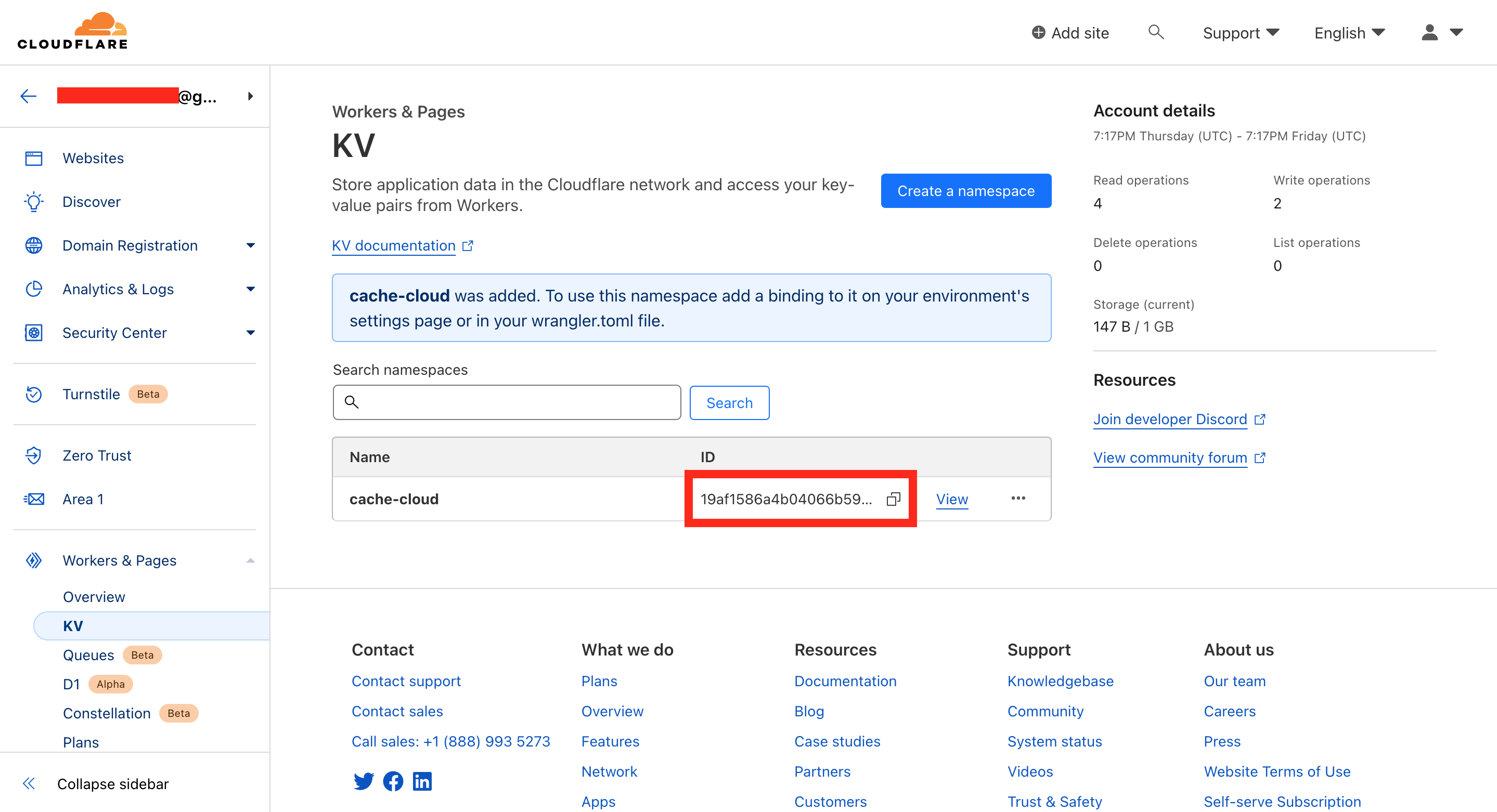Click the Workers & Pages icon
The image size is (1497, 812).
coord(34,560)
